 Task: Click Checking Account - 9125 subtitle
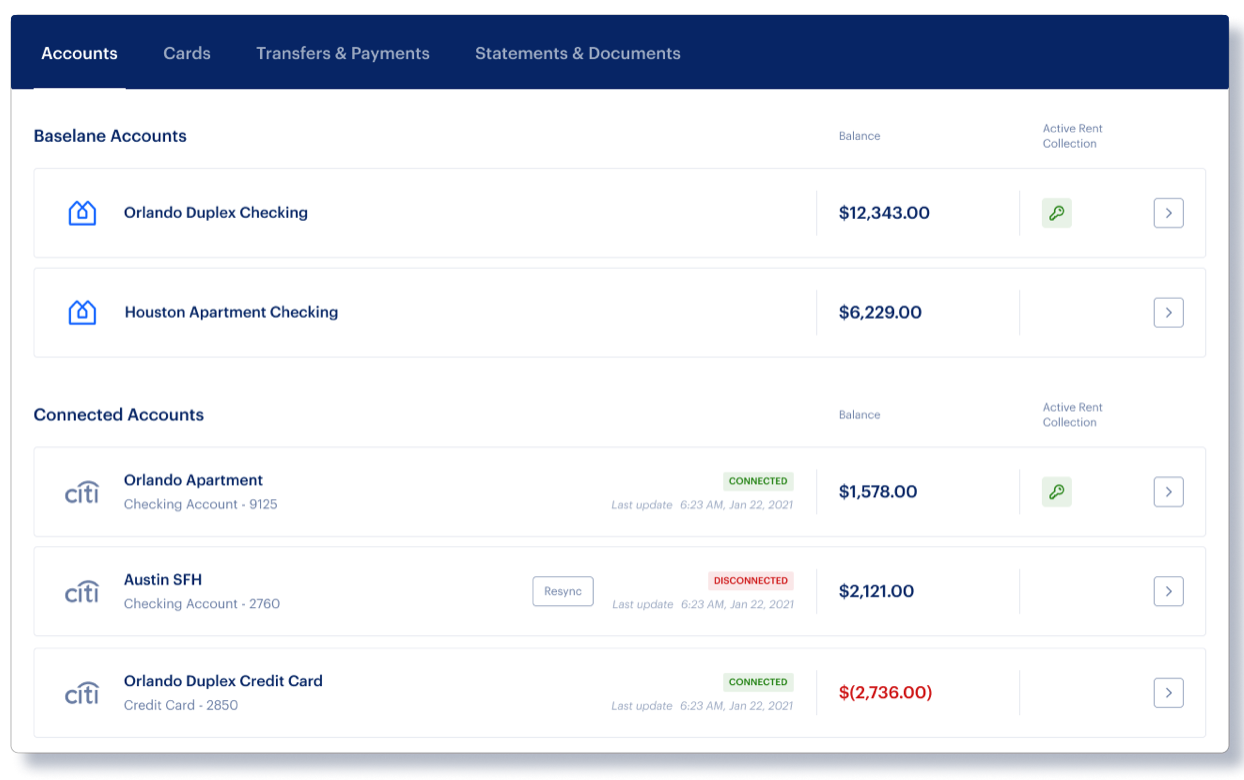pos(201,504)
